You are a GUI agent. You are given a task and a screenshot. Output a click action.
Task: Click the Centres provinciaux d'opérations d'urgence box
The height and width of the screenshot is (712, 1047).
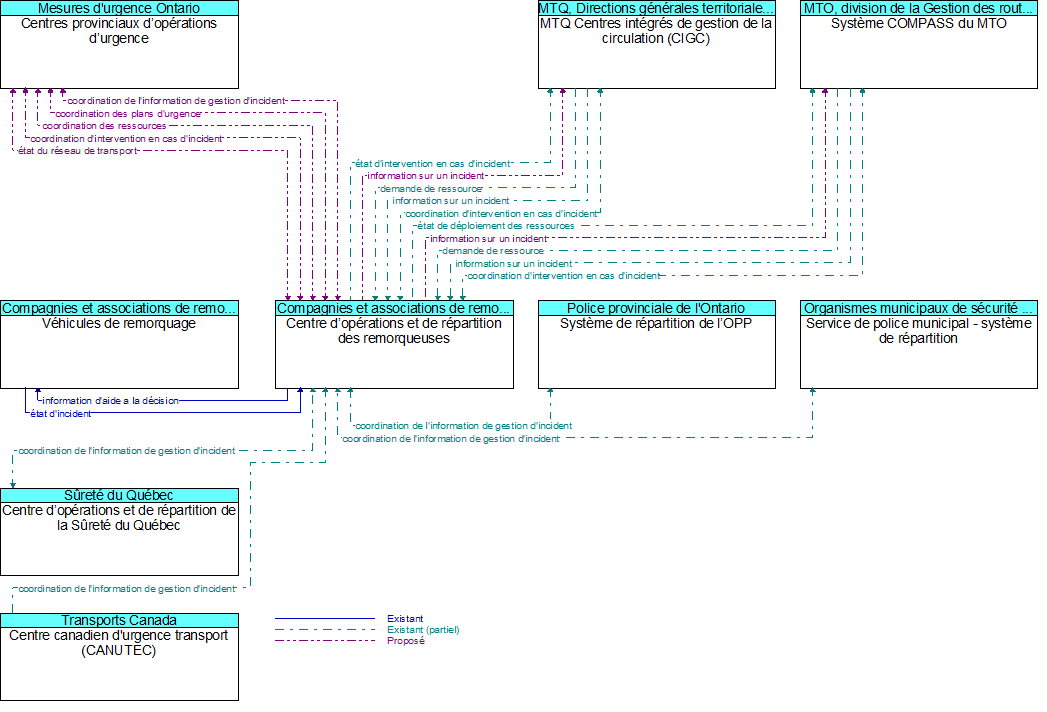click(x=119, y=52)
